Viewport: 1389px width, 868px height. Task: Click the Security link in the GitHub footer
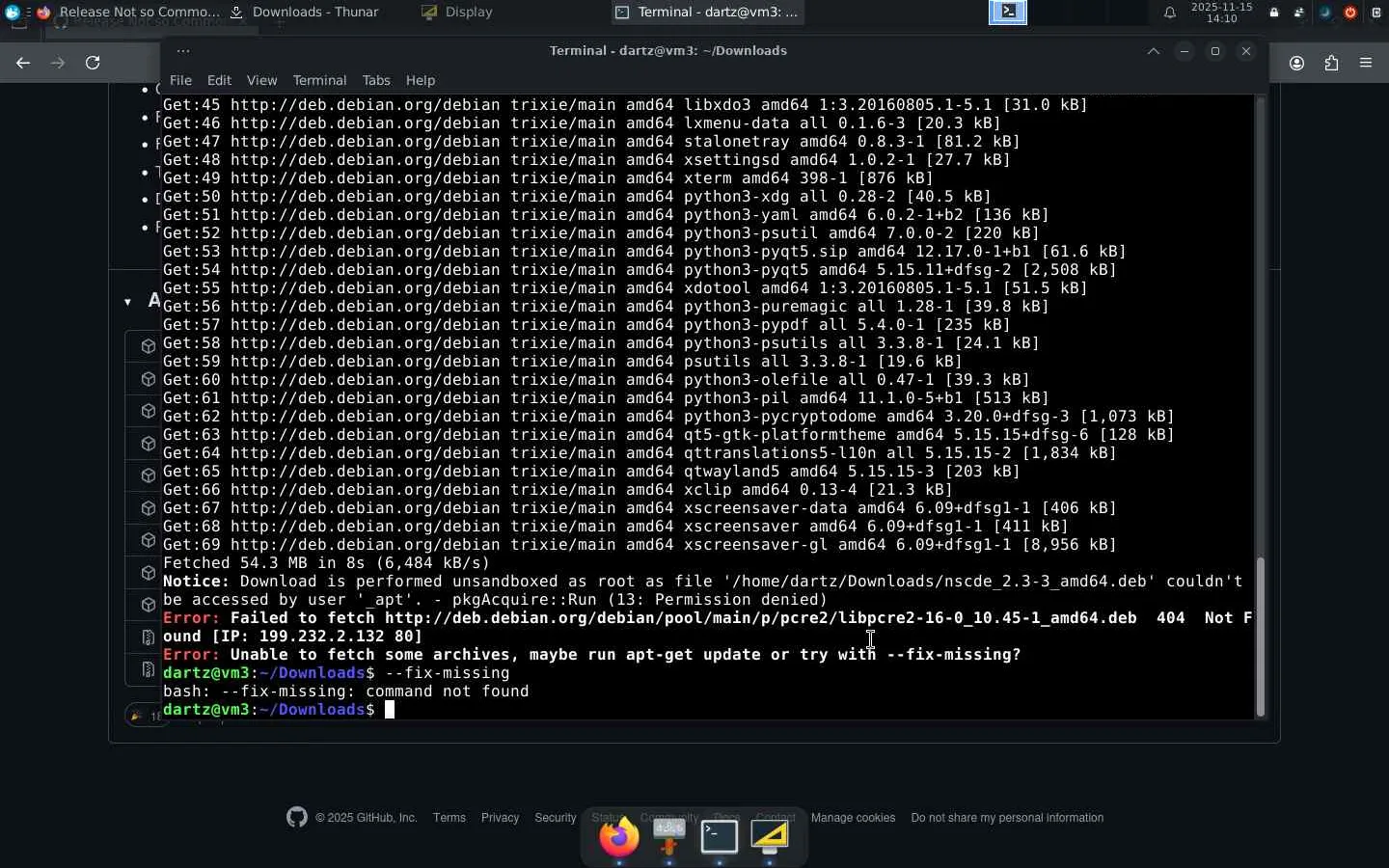(x=556, y=818)
